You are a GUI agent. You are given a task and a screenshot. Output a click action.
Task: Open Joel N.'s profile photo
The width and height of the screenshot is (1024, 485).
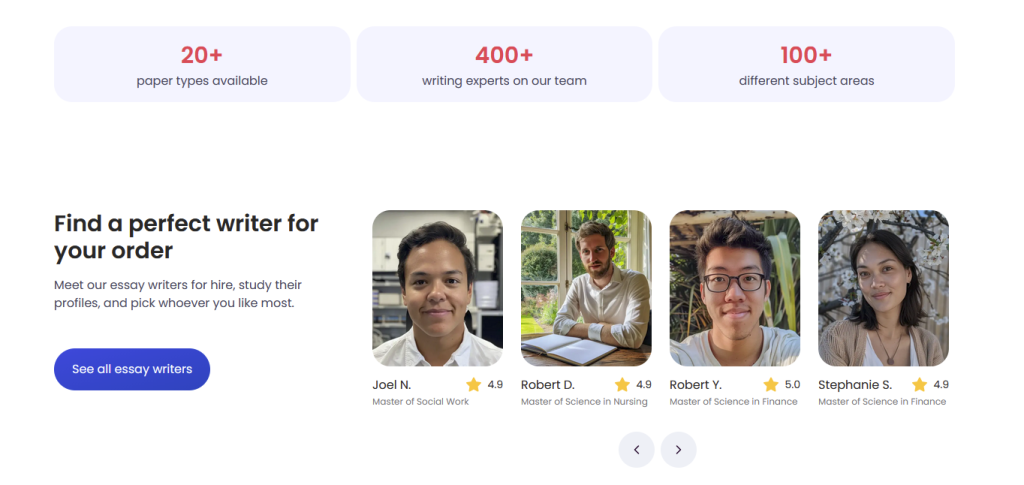[x=437, y=288]
